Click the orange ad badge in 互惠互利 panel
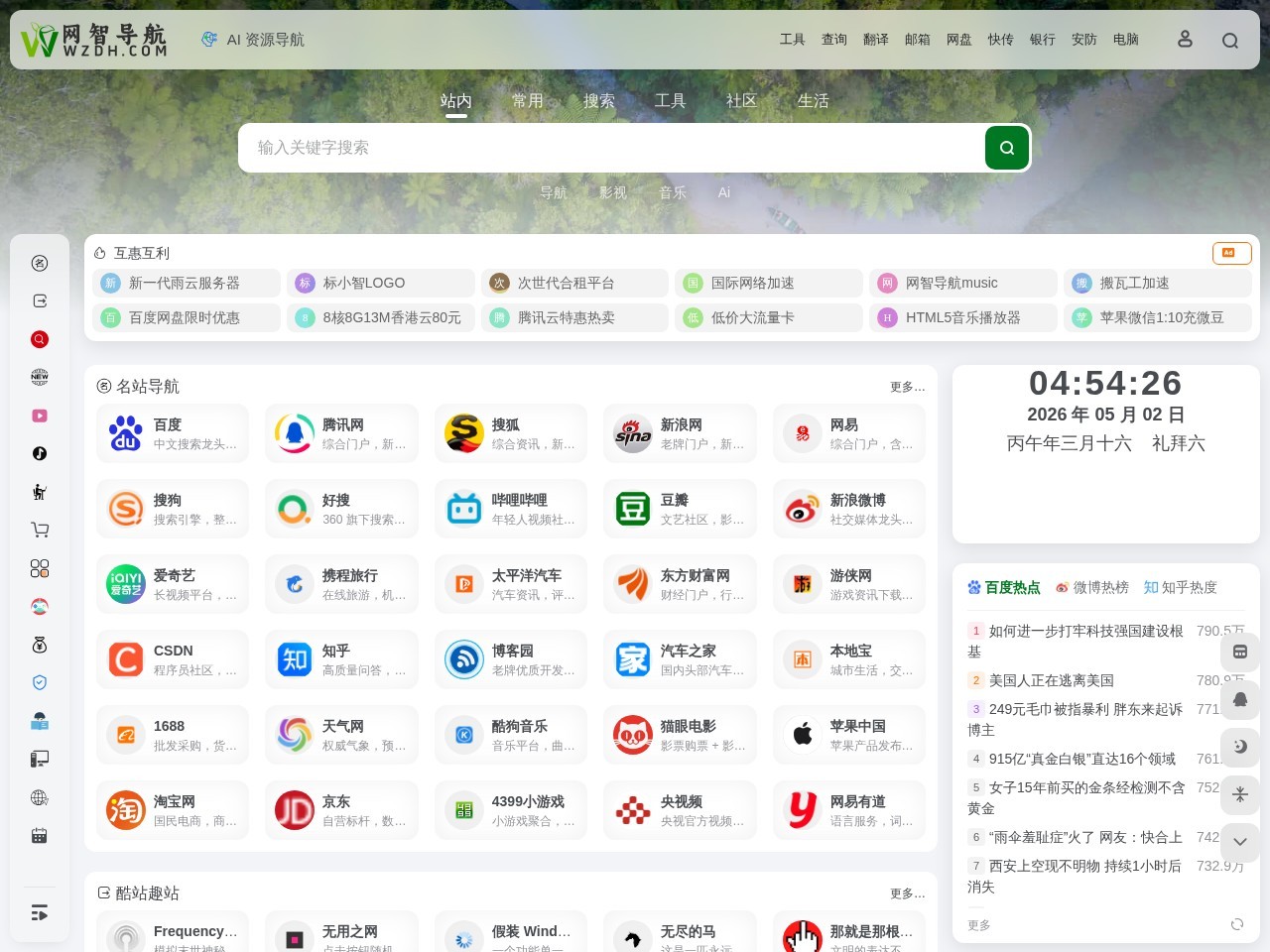1270x952 pixels. pyautogui.click(x=1231, y=253)
